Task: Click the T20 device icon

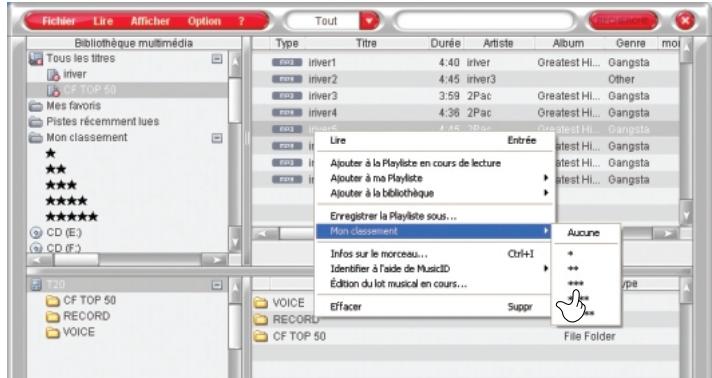Action: click(36, 285)
